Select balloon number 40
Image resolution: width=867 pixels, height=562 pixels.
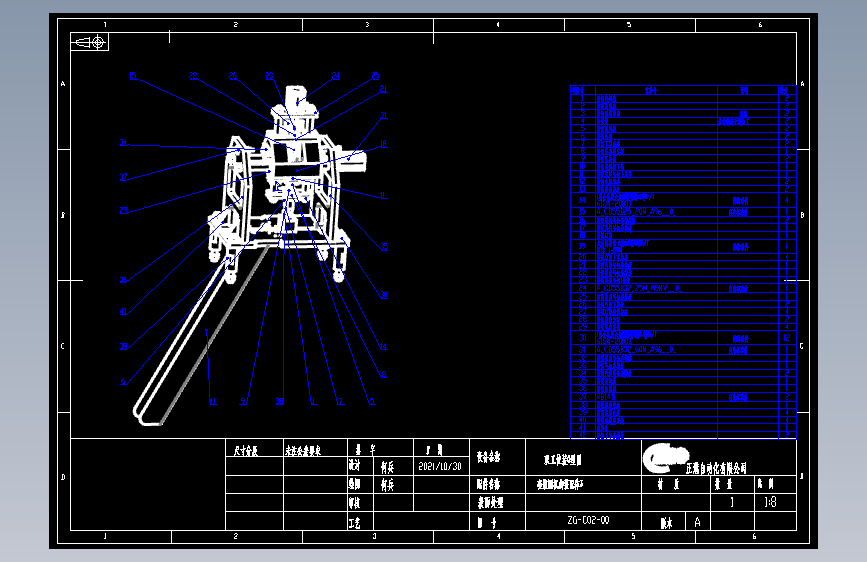tap(123, 312)
